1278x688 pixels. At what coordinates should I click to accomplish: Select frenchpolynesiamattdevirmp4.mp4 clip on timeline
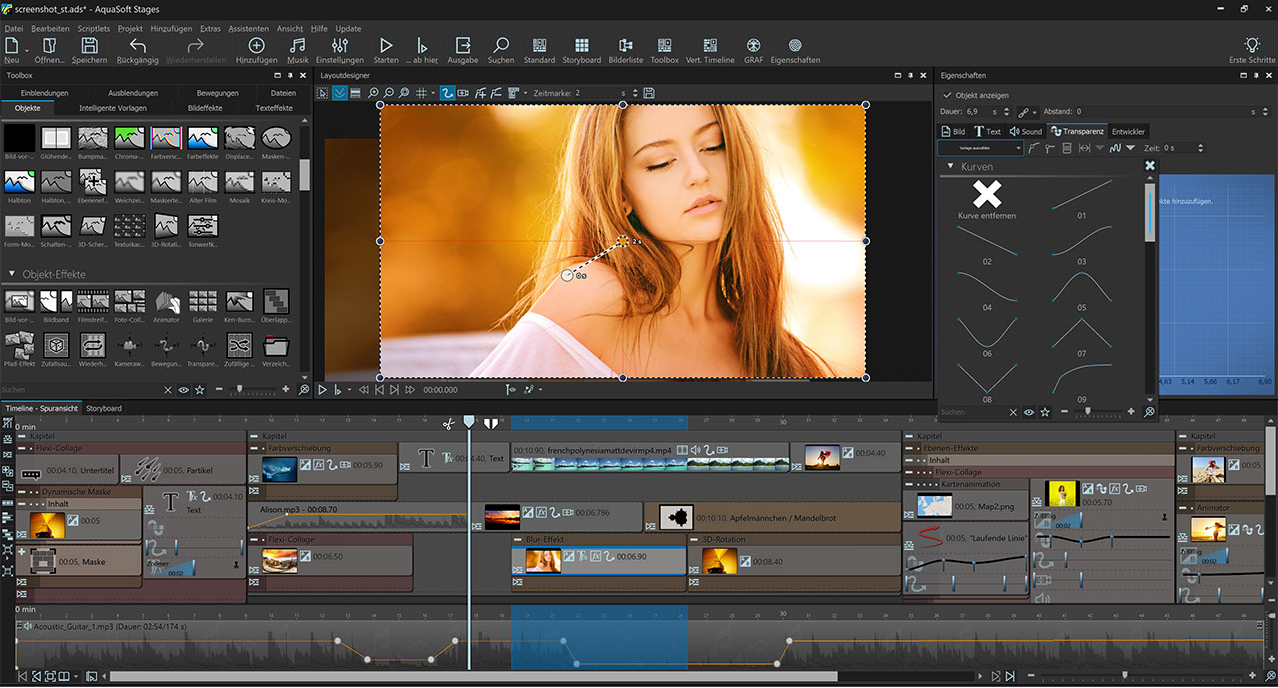coord(649,457)
